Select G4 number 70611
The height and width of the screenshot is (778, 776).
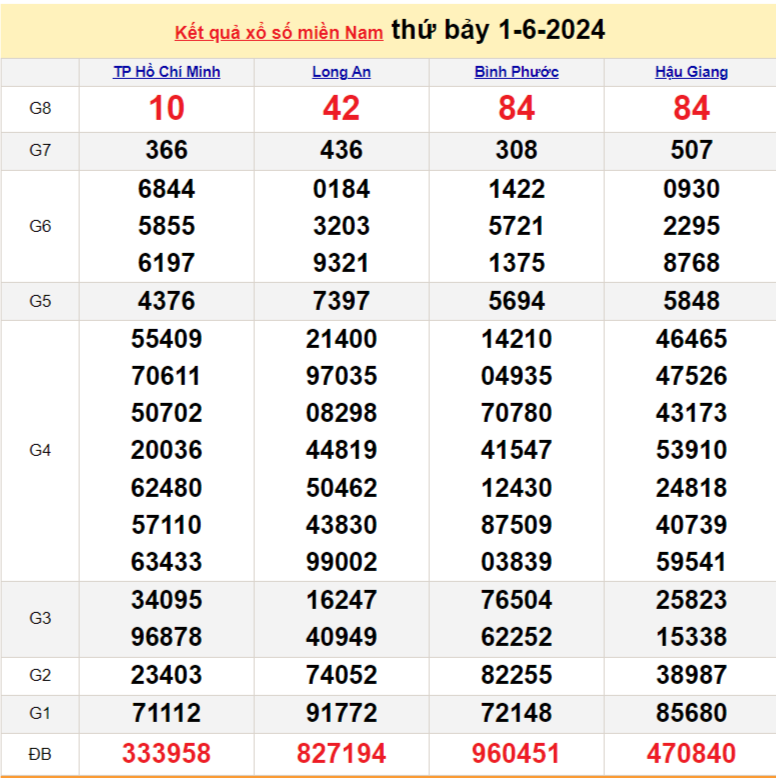click(x=167, y=376)
